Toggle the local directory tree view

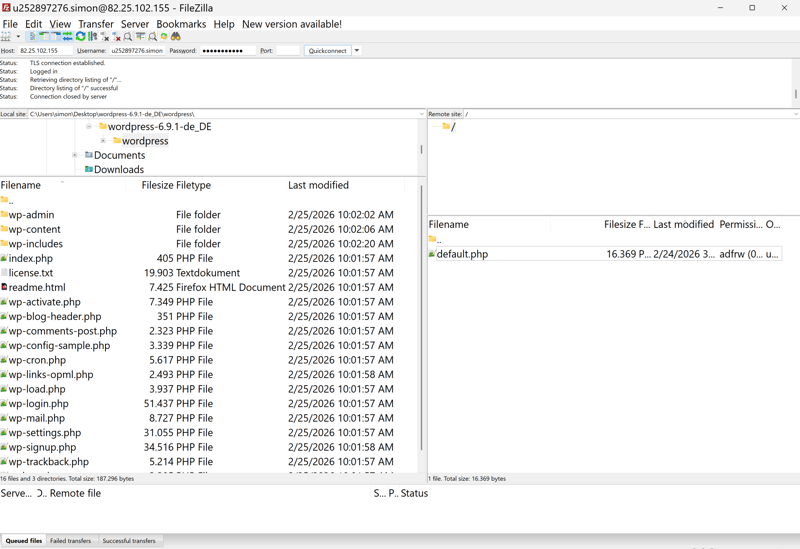point(44,37)
